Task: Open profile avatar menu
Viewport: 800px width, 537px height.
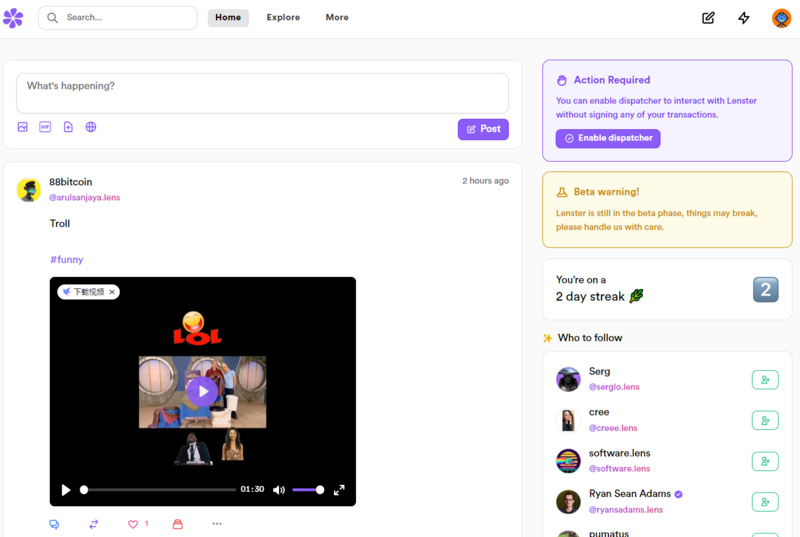Action: tap(781, 18)
